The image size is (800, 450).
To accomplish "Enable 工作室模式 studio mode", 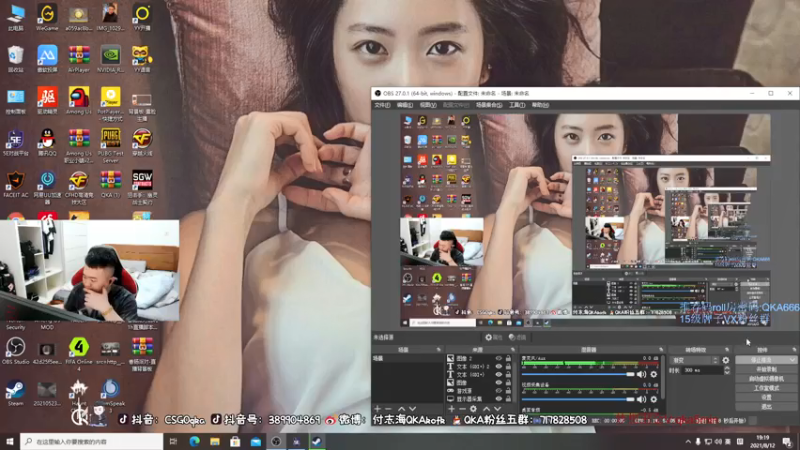I will [x=766, y=388].
